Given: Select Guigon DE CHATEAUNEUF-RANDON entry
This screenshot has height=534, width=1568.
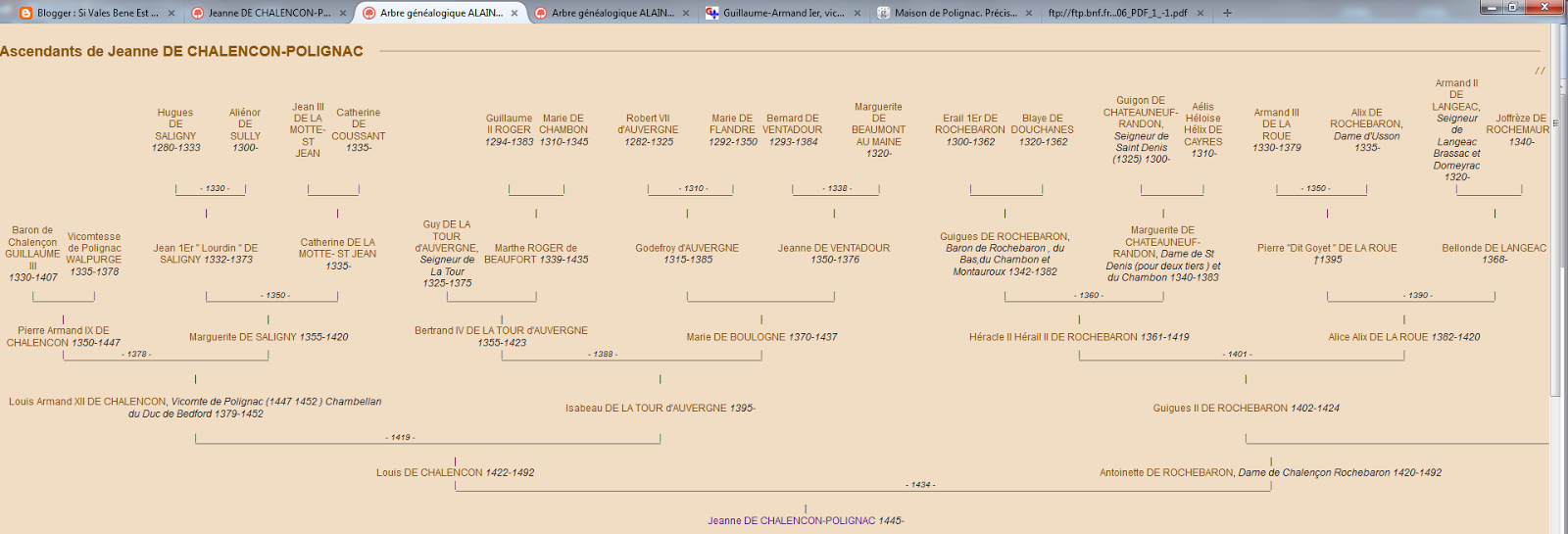Looking at the screenshot, I should (1141, 130).
